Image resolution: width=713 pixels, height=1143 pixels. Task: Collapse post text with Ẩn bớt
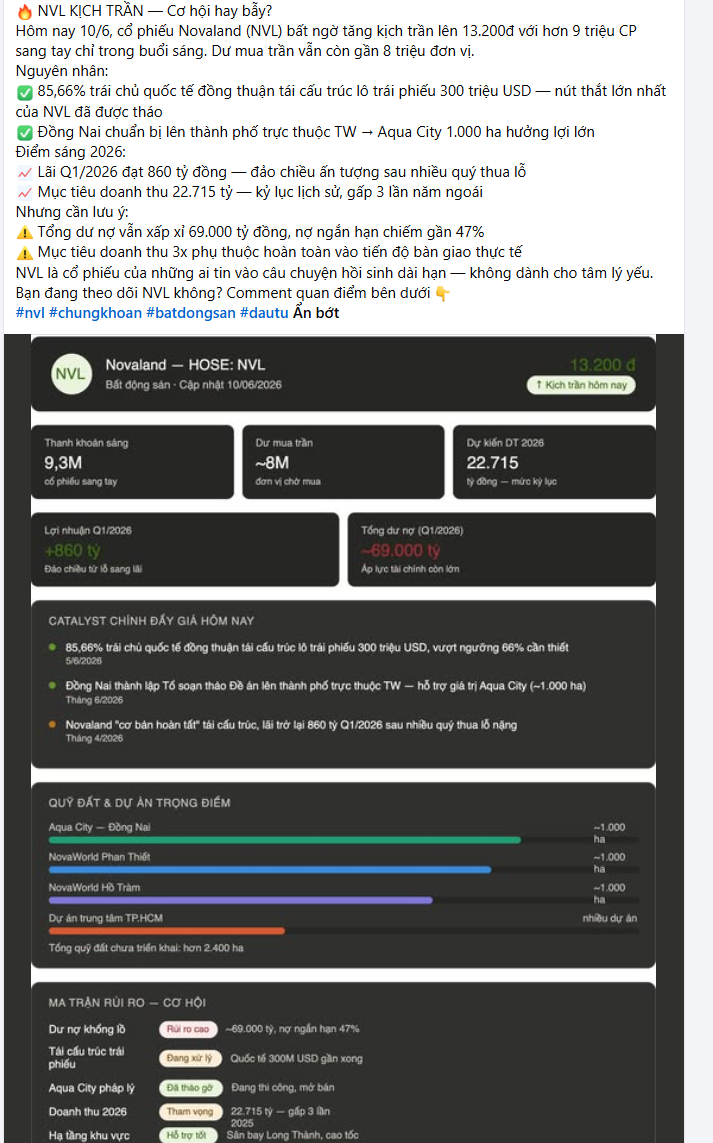(x=316, y=313)
